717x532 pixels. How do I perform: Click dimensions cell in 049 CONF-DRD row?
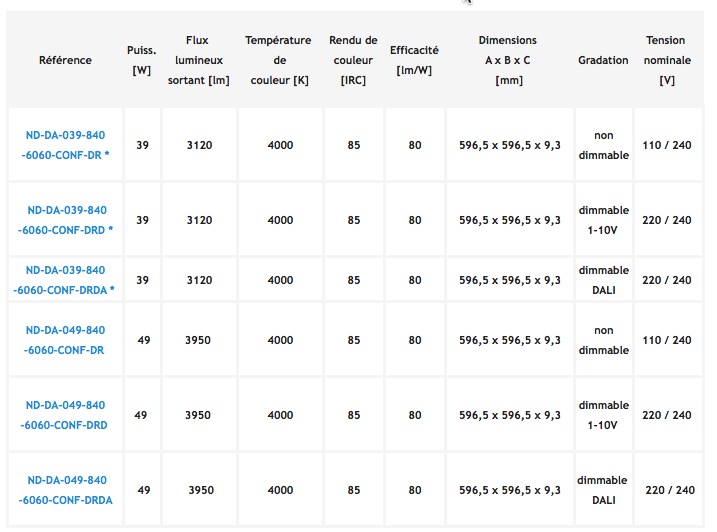509,415
